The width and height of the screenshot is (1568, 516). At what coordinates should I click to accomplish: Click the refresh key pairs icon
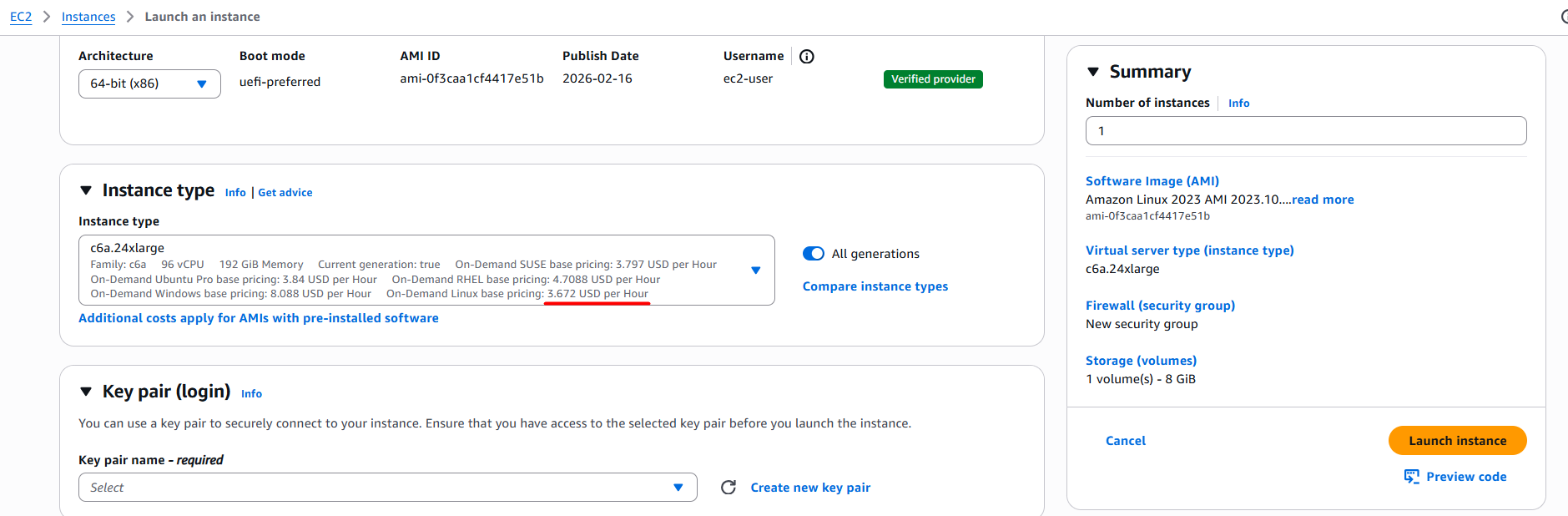(x=729, y=488)
